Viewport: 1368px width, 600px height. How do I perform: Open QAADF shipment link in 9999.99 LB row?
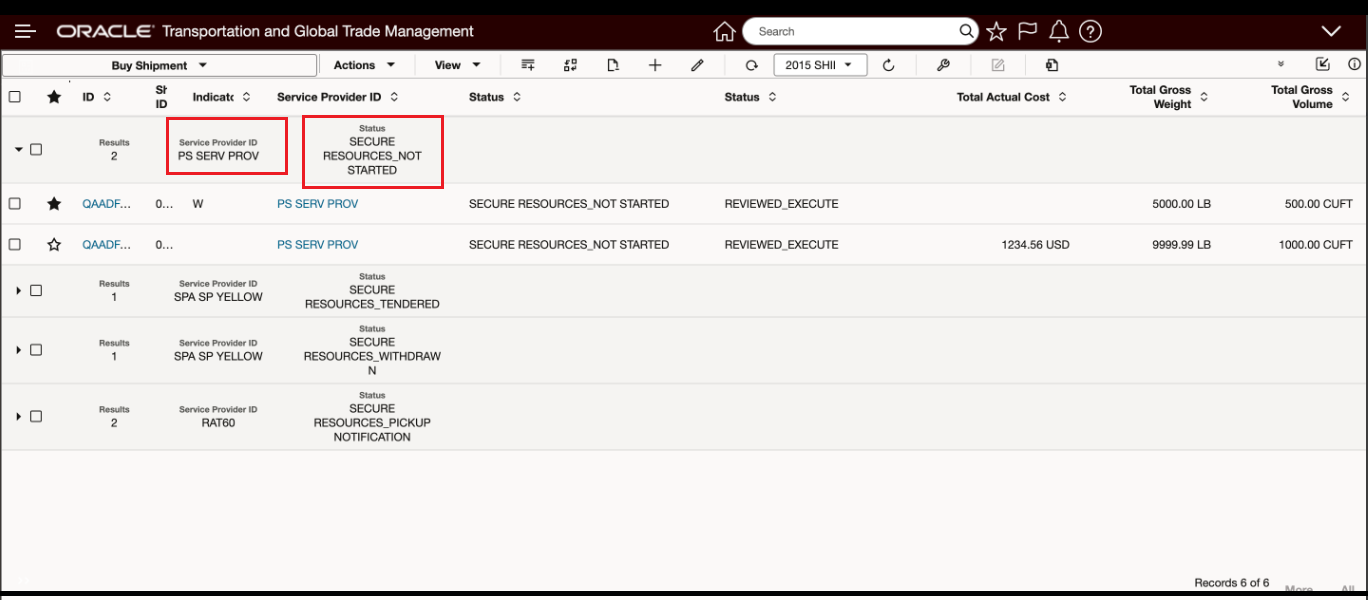coord(106,245)
